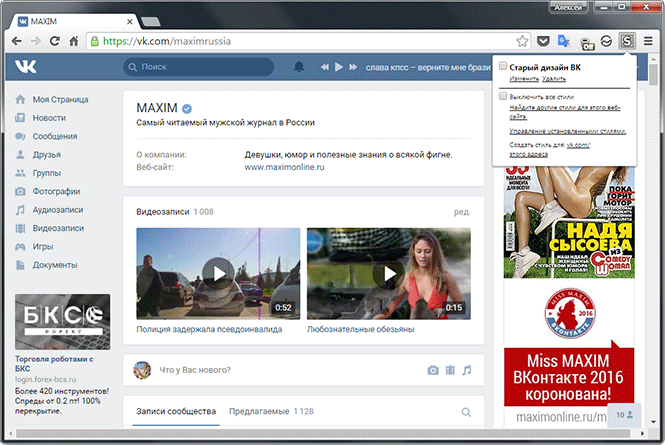Open browser home page icon
Viewport: 665px width, 445px height.
click(74, 41)
